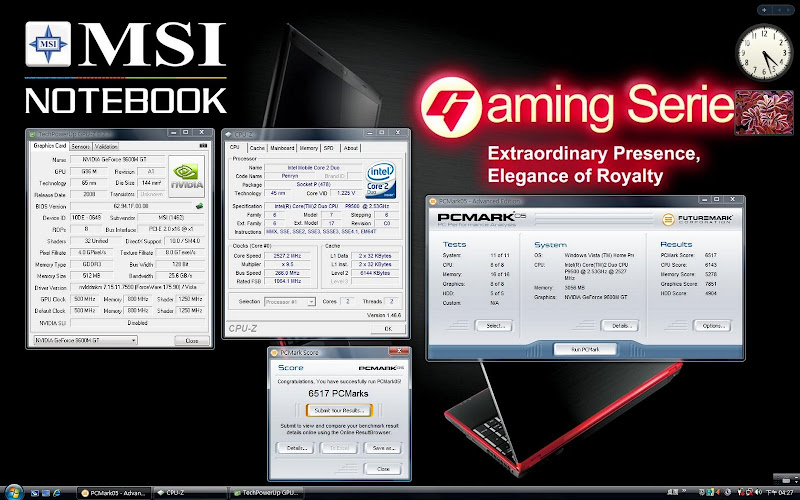
Task: Click the Run PCMark button
Action: [x=585, y=349]
